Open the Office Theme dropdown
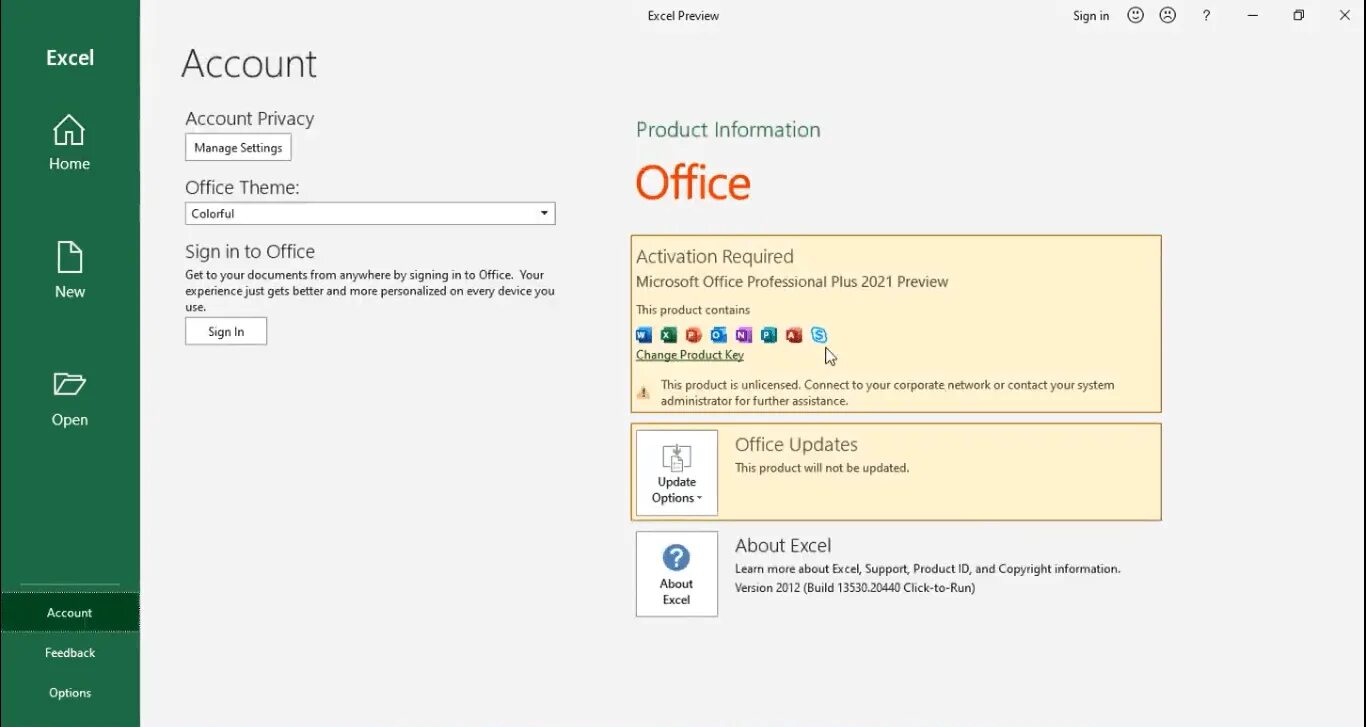The image size is (1366, 727). pyautogui.click(x=370, y=213)
